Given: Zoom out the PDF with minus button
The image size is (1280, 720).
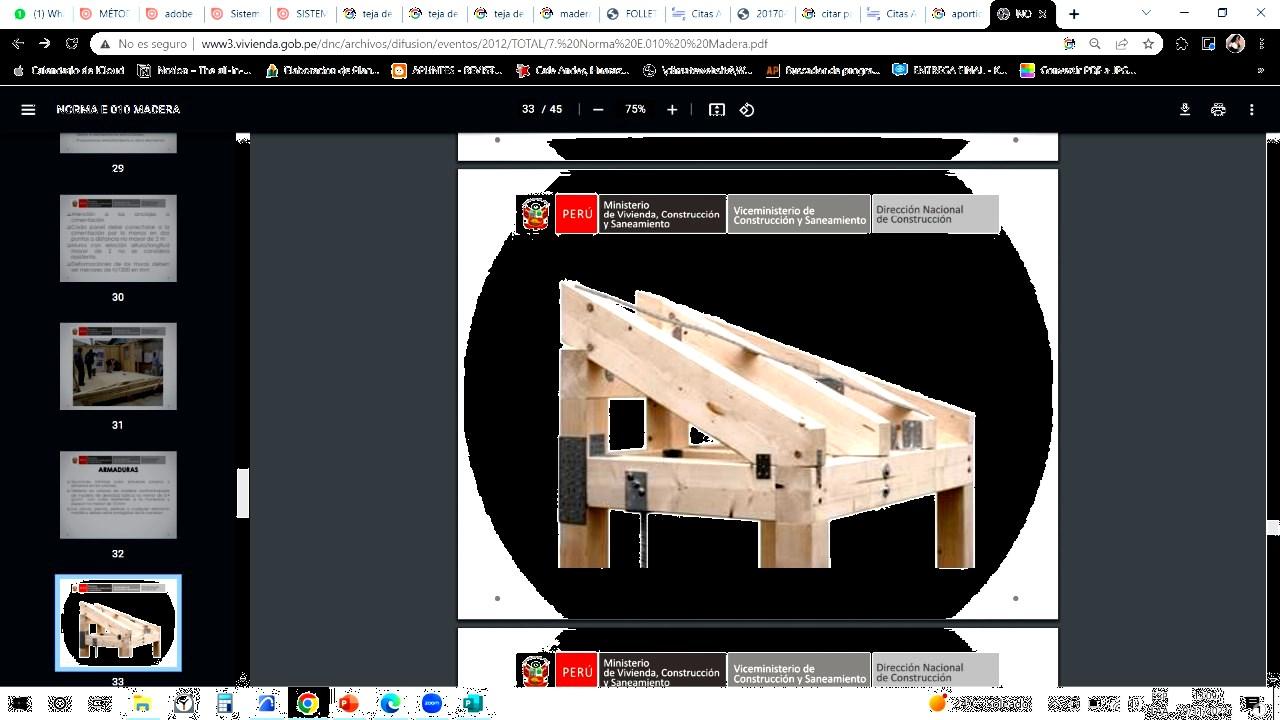Looking at the screenshot, I should [598, 110].
